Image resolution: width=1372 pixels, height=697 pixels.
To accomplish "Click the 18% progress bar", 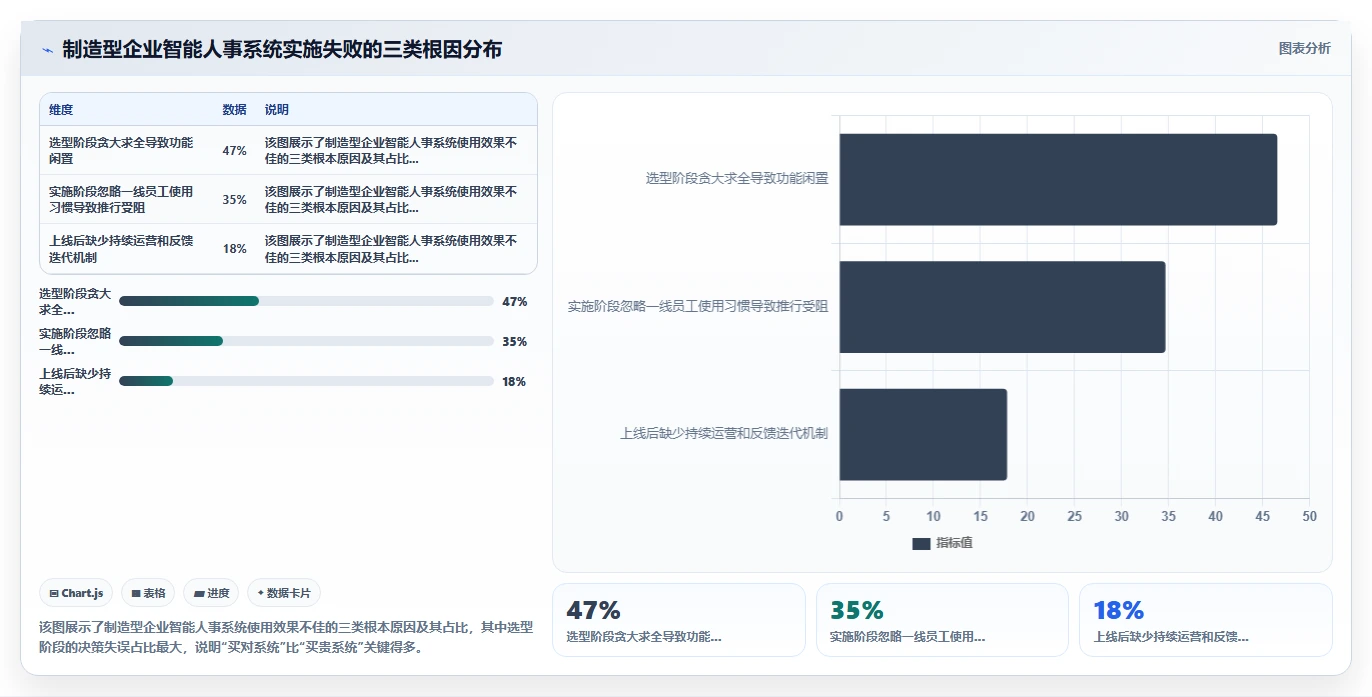I will (x=306, y=381).
